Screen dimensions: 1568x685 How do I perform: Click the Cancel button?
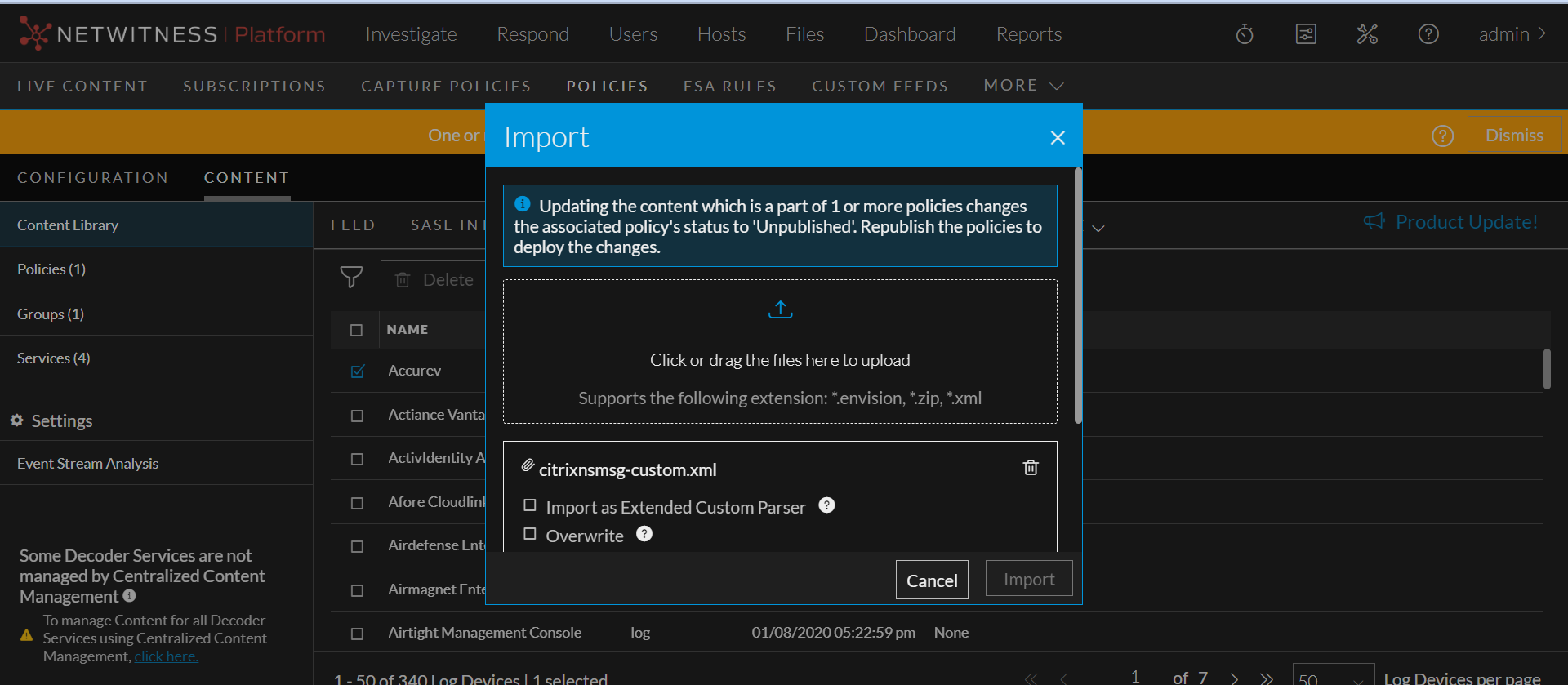932,580
